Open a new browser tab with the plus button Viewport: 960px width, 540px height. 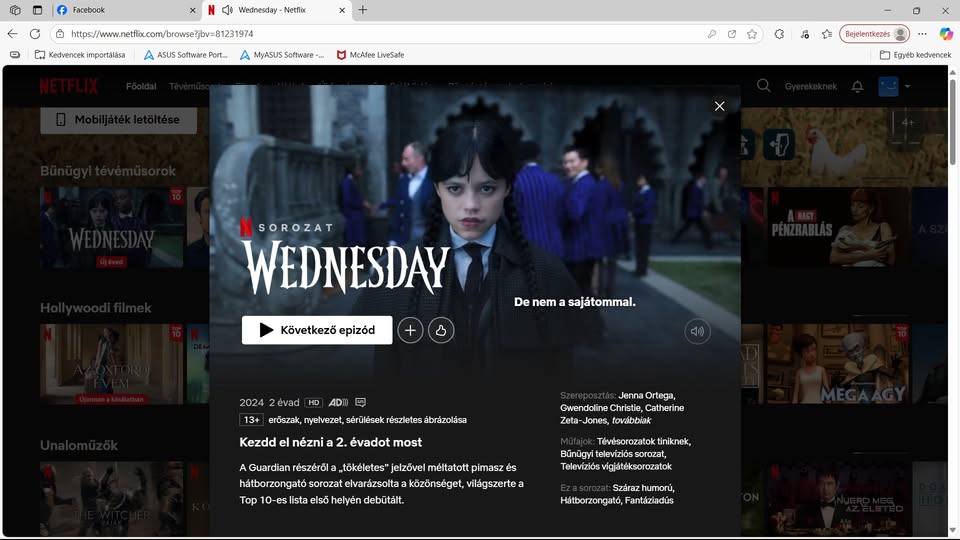click(362, 10)
